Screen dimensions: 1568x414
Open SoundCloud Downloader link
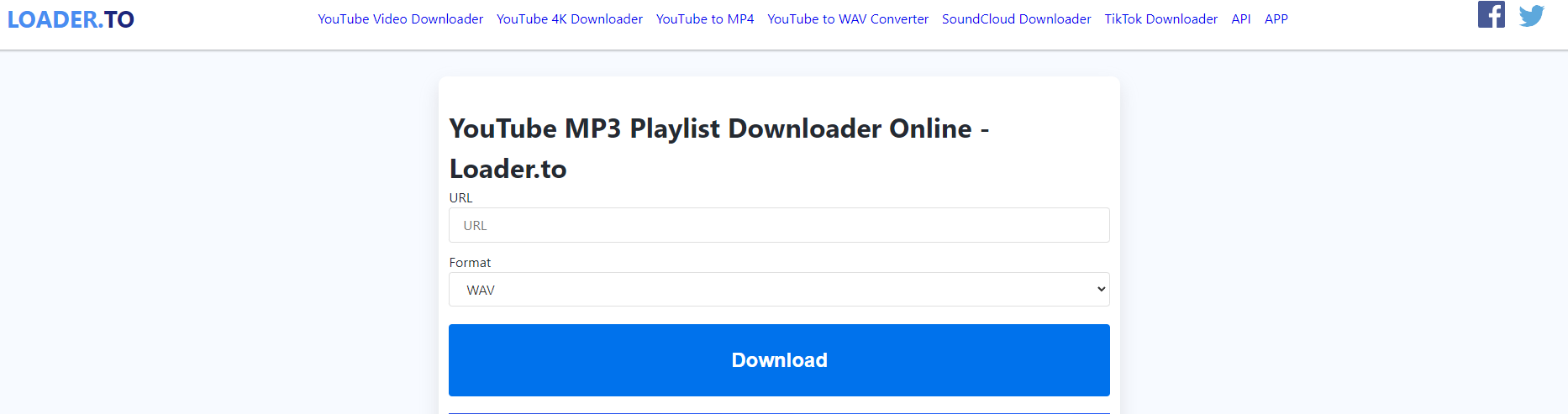(x=1017, y=18)
